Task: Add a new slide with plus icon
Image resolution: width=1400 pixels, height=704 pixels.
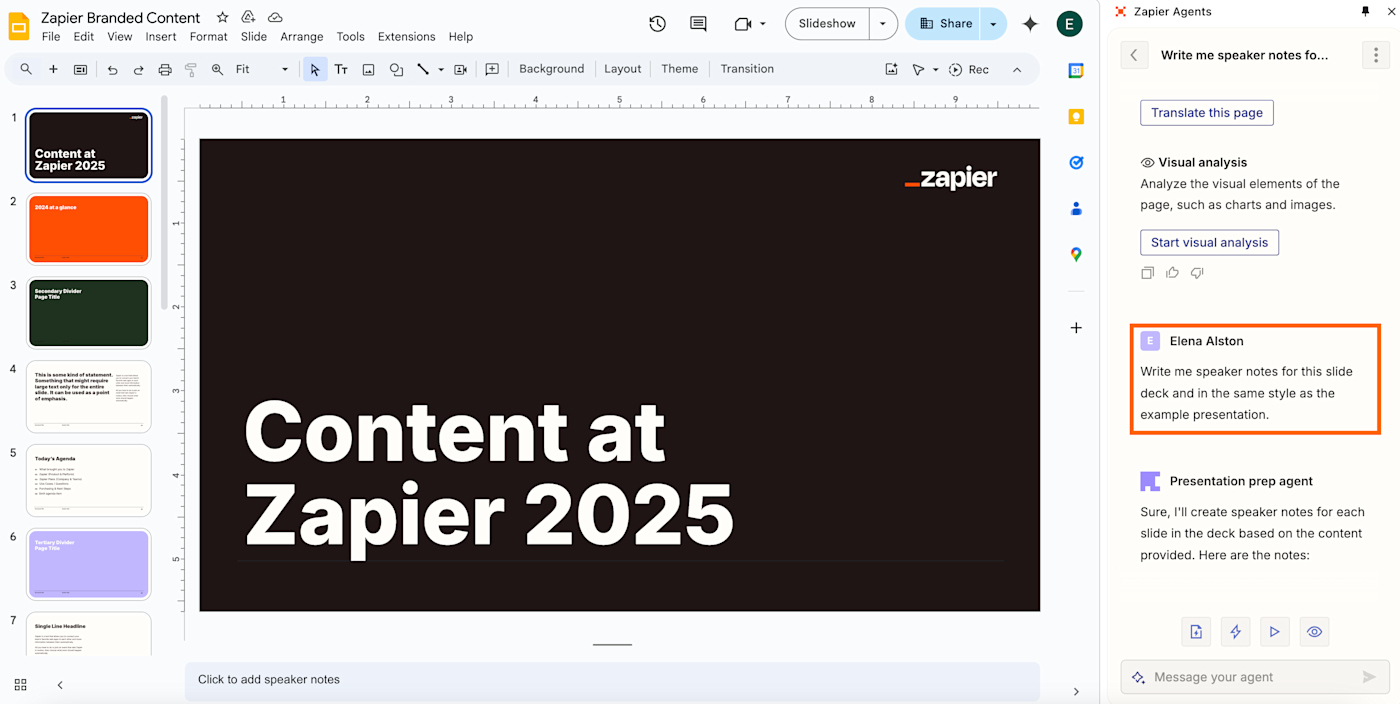Action: [53, 69]
